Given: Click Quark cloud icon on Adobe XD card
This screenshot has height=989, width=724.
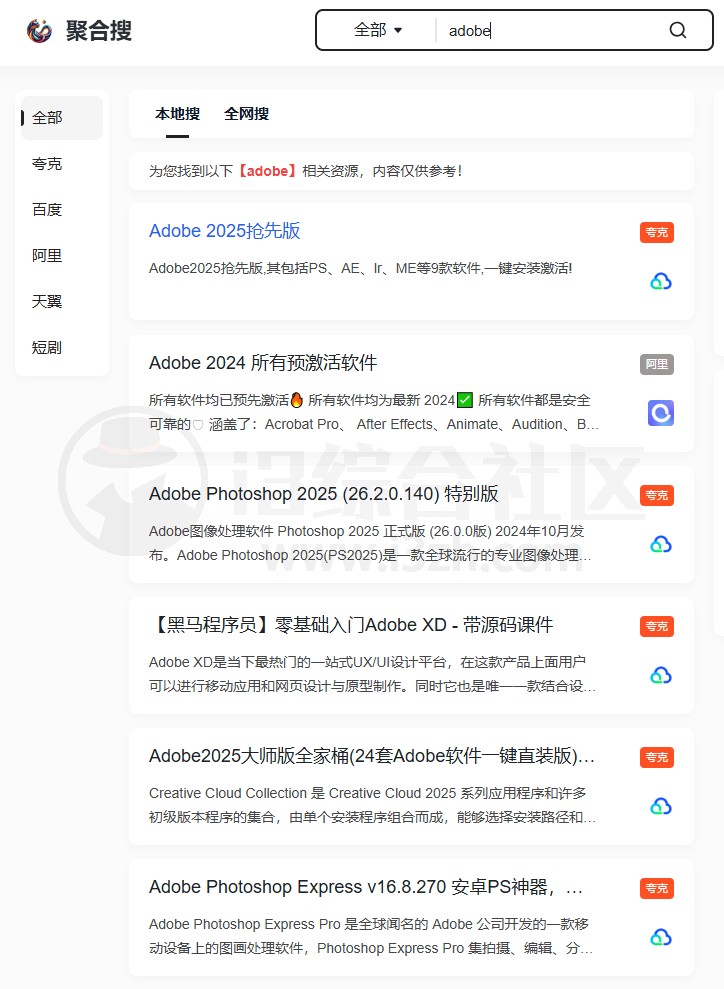Looking at the screenshot, I should [660, 676].
